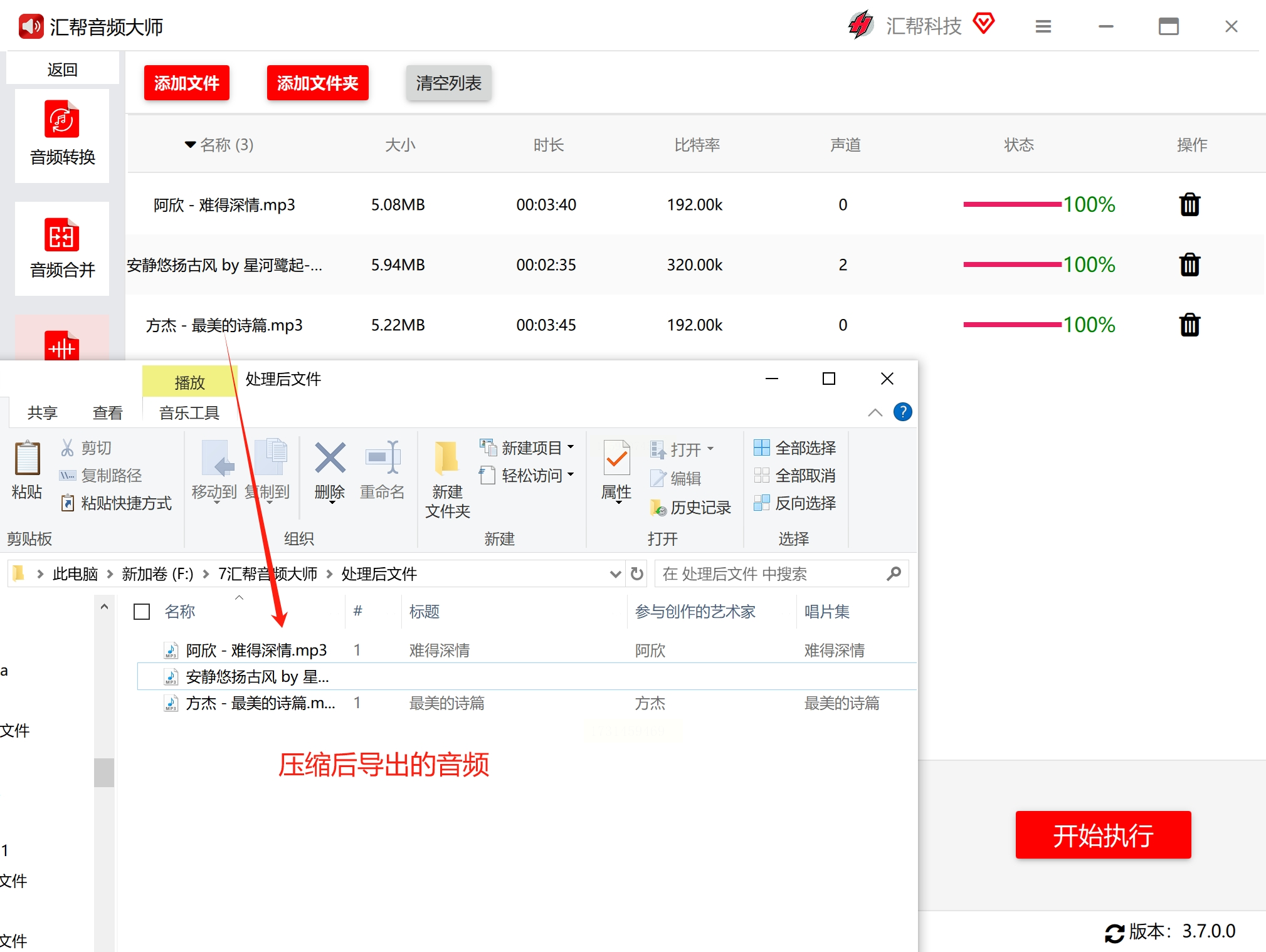Click the 添加文件 button

point(186,83)
